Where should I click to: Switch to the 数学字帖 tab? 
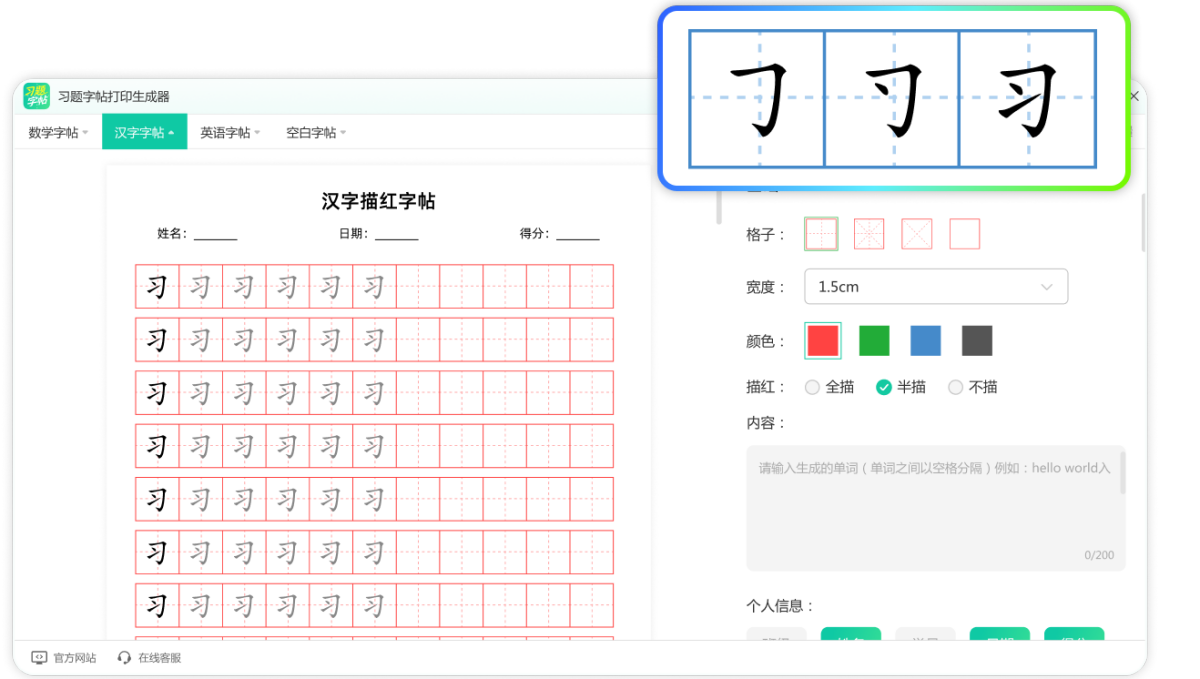click(56, 131)
